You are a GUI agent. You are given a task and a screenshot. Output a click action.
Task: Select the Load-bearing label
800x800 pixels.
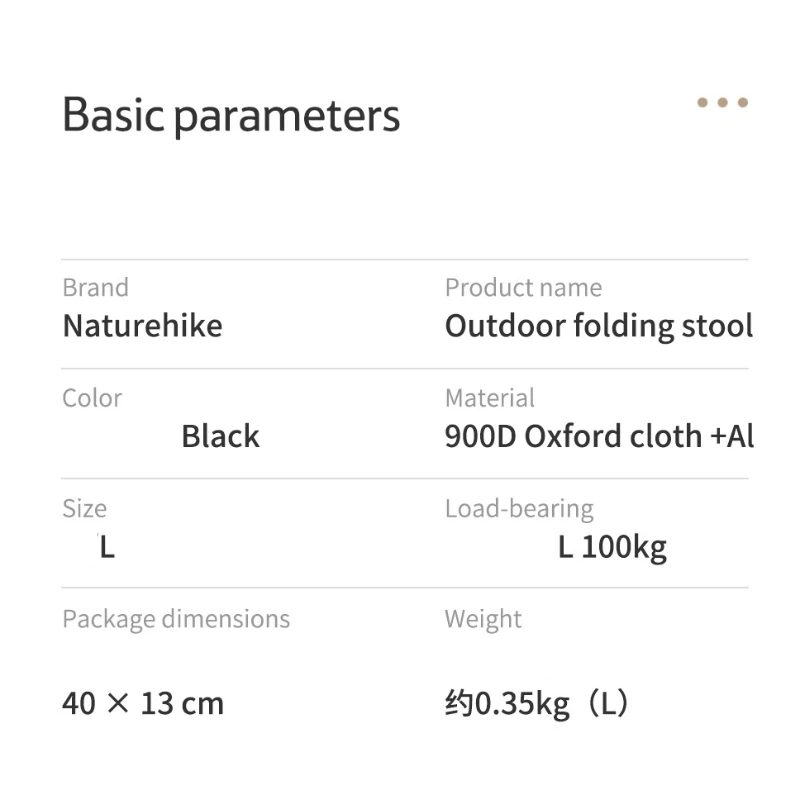[x=519, y=508]
